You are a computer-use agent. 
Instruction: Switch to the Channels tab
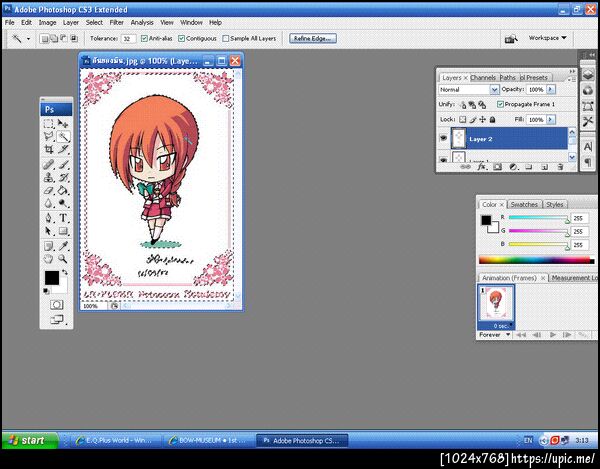click(483, 78)
